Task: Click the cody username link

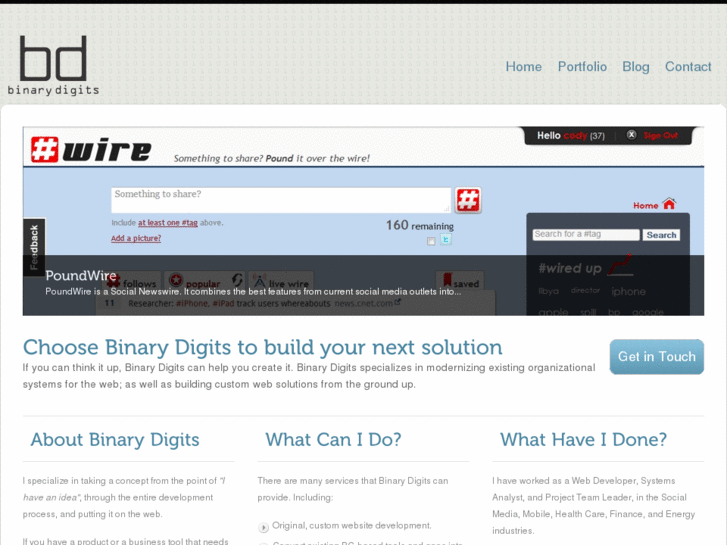Action: click(x=575, y=135)
